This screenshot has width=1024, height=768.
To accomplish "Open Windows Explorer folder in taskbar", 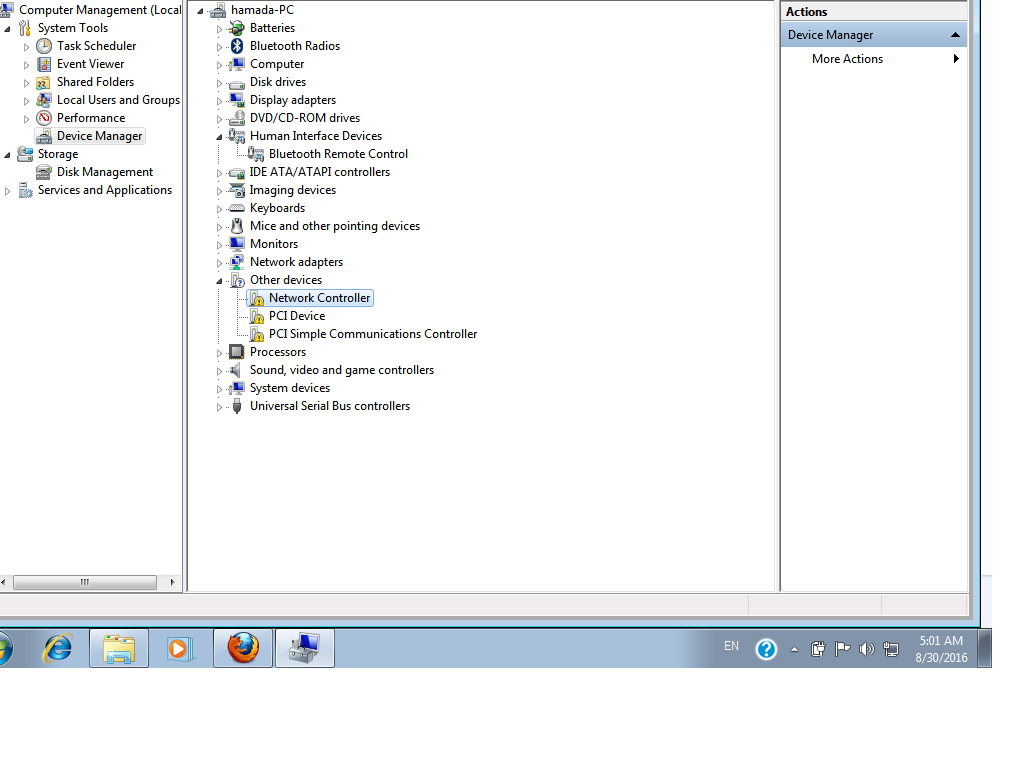I will [119, 648].
